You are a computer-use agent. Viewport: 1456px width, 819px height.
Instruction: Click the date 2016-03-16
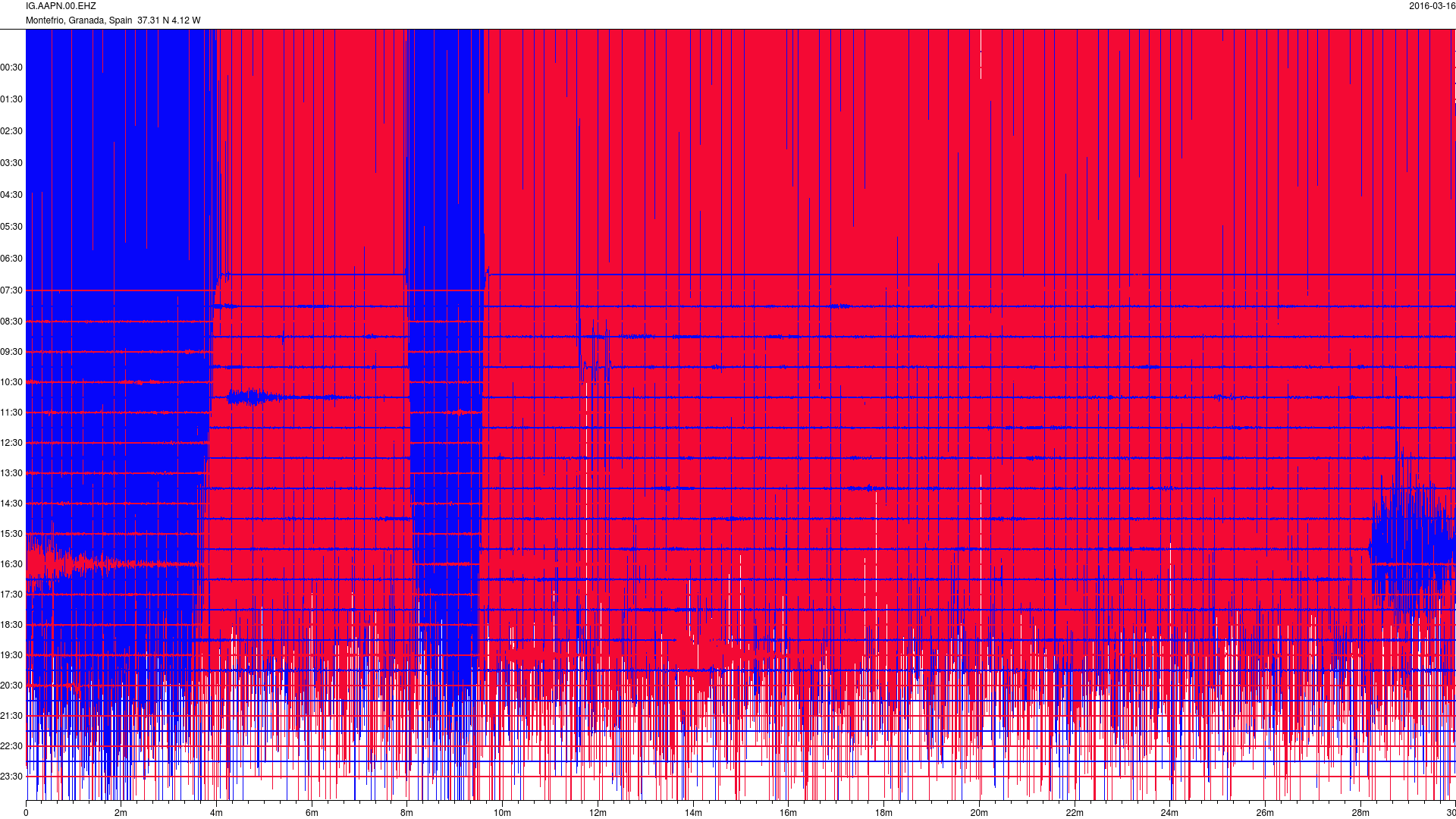point(1432,6)
